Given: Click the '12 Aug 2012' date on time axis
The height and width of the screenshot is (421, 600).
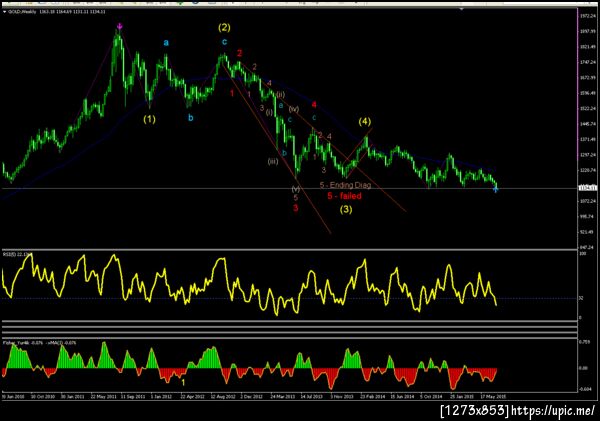Looking at the screenshot, I should (223, 397).
